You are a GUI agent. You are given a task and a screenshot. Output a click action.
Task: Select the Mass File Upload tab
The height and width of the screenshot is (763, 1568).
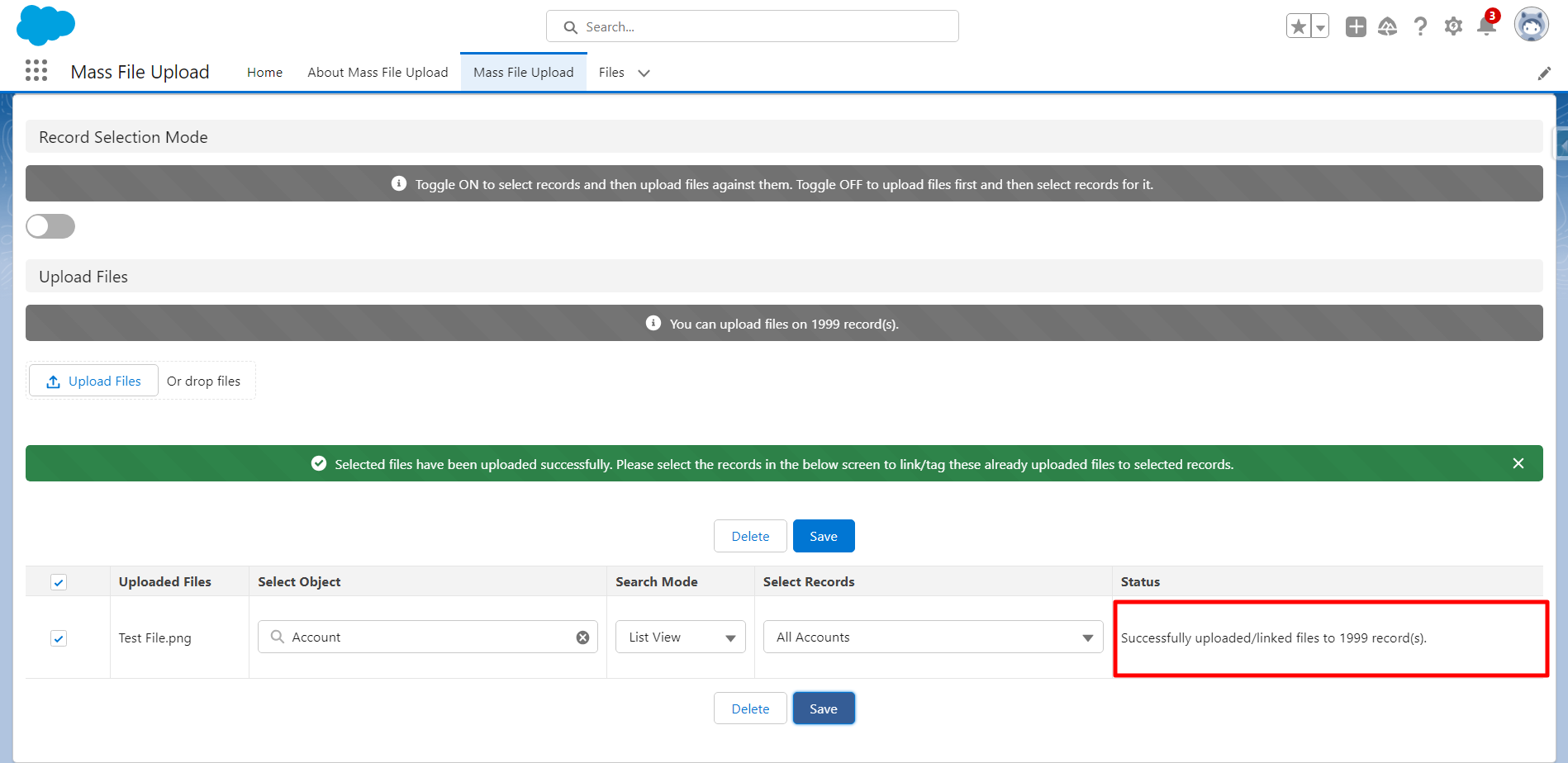click(x=524, y=72)
